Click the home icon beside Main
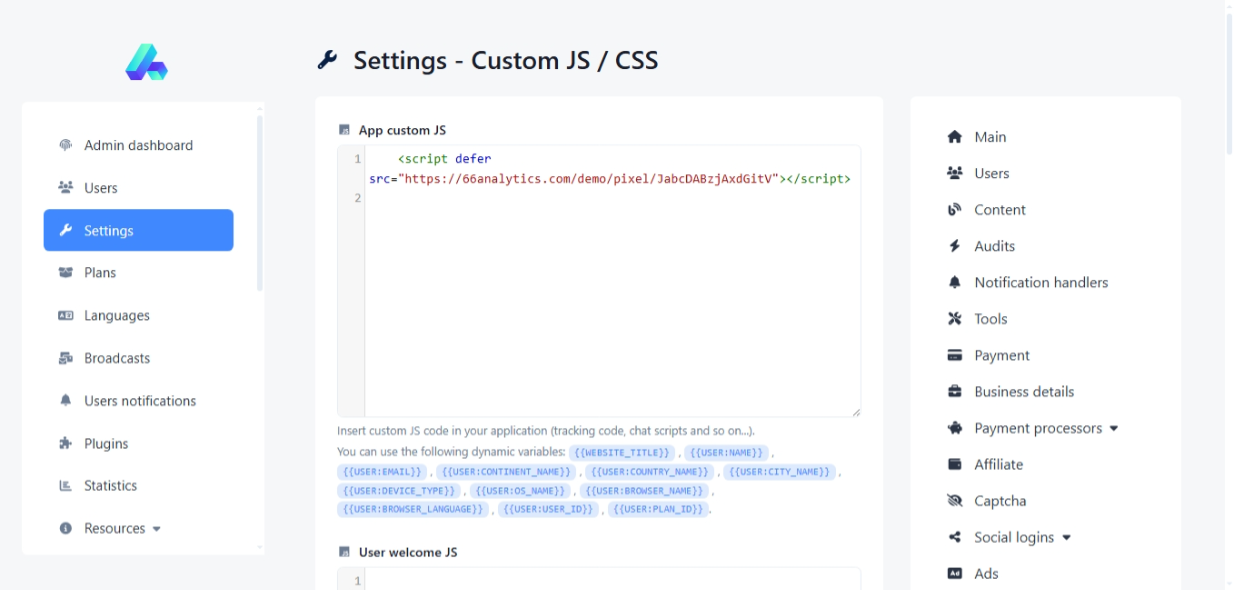Screen dimensions: 1234x590 [954, 137]
